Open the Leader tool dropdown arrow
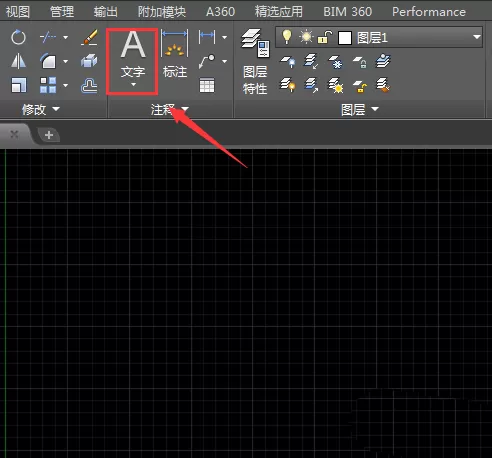 coord(224,62)
